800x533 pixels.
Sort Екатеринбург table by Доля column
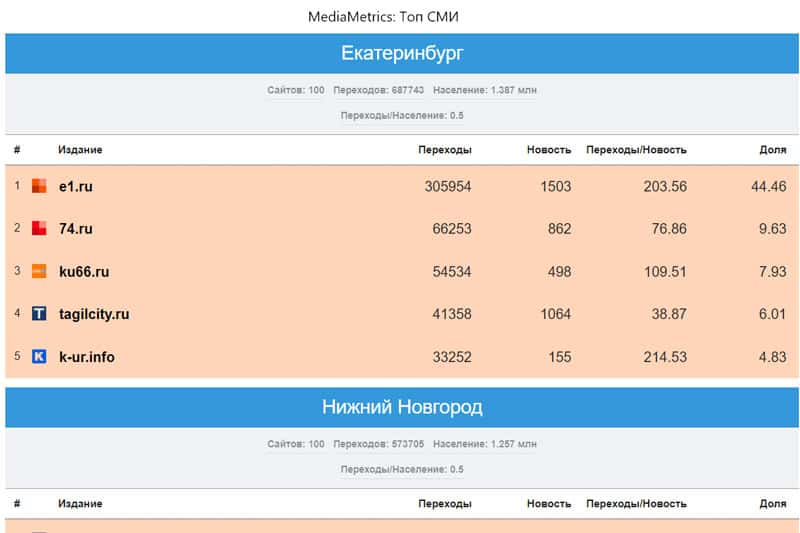pos(773,150)
